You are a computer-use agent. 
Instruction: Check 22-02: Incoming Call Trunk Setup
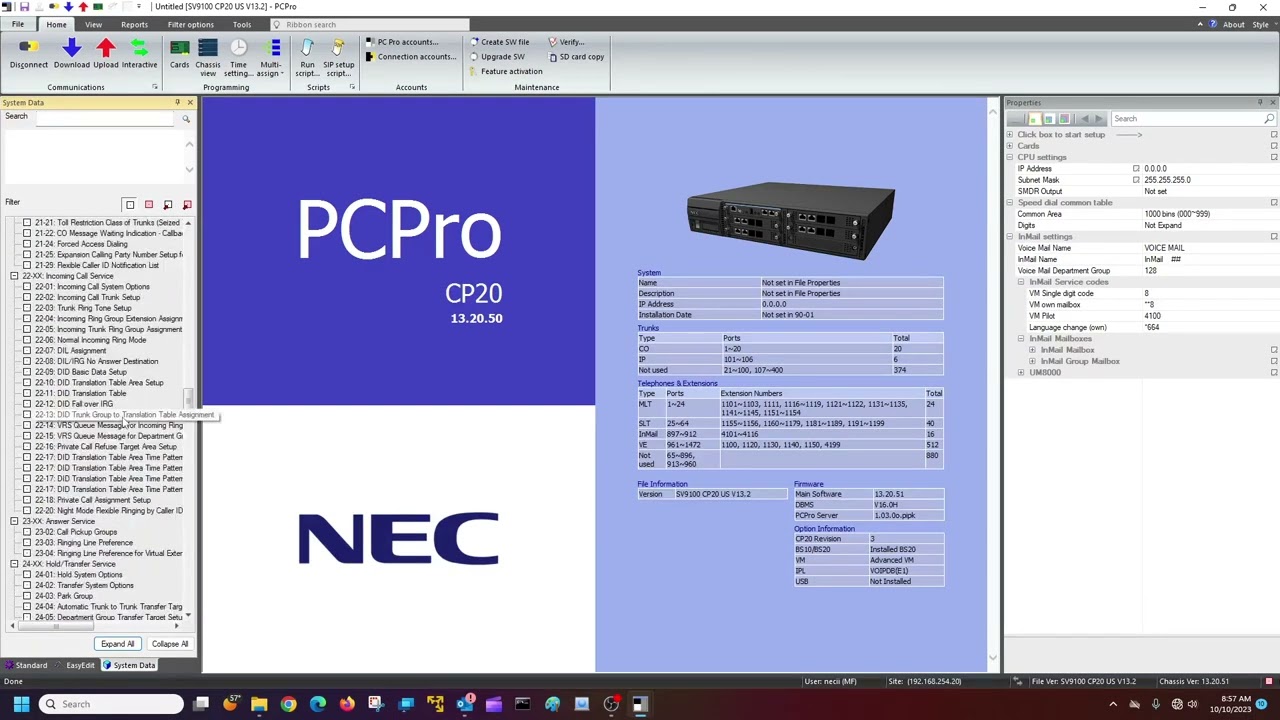pyautogui.click(x=27, y=297)
